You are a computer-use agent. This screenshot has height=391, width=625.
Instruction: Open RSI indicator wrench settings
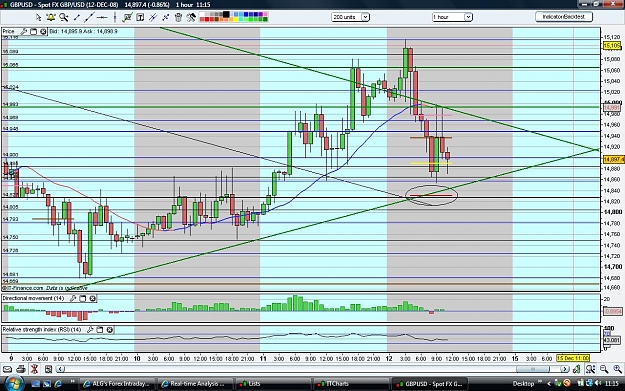coord(90,330)
